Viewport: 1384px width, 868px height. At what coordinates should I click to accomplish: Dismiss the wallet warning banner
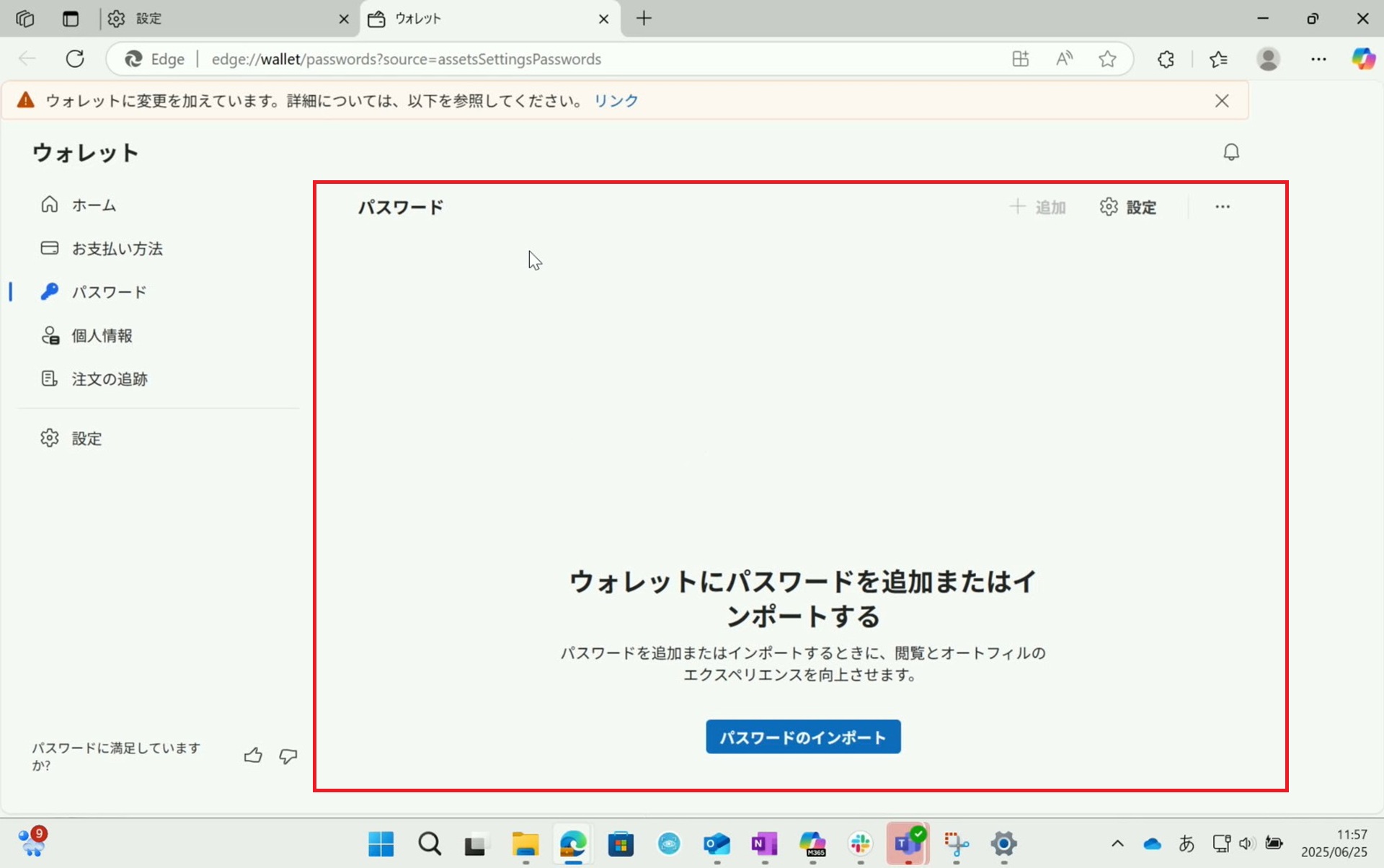1222,101
